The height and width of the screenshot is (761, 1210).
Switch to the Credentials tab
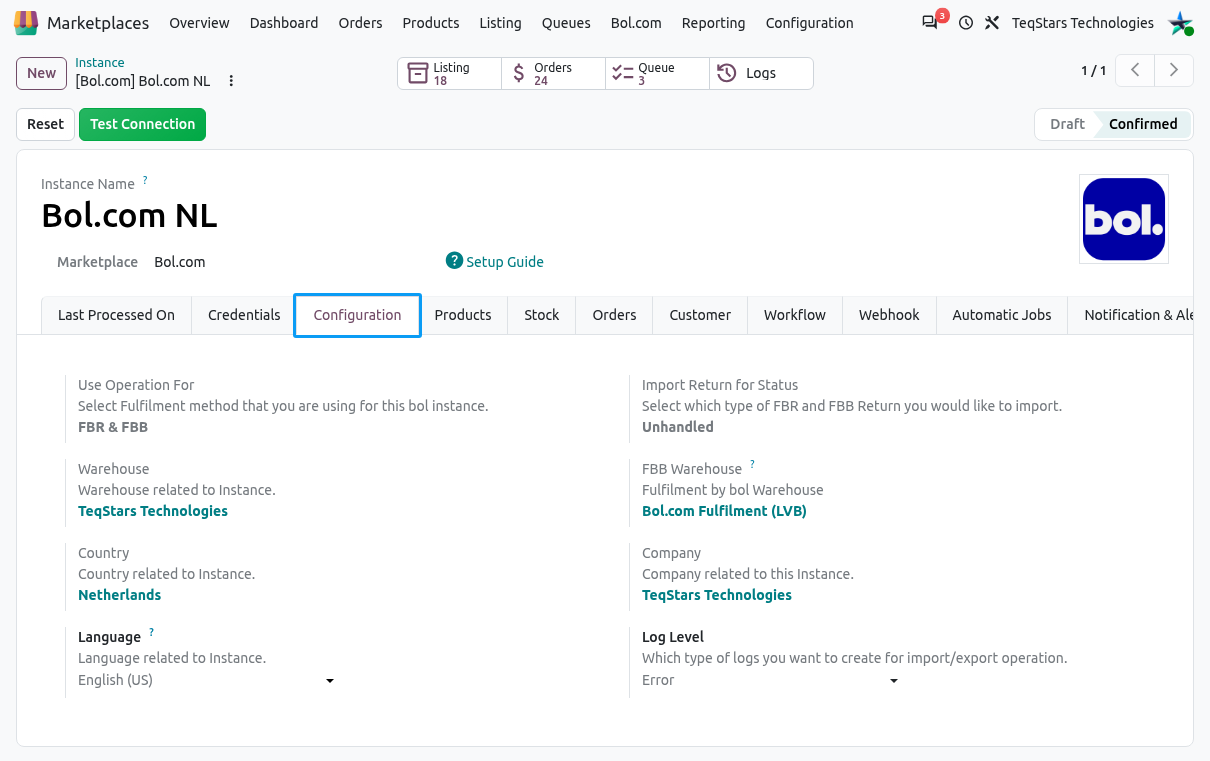pos(244,315)
